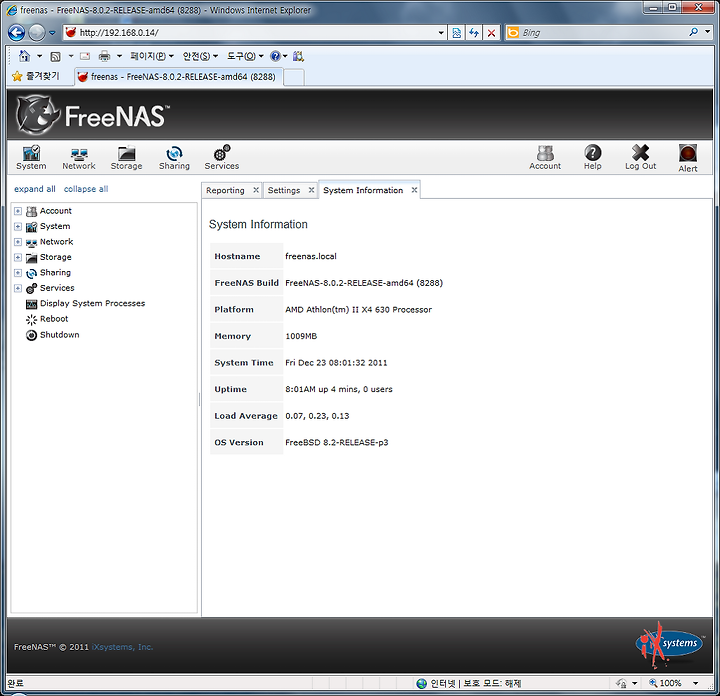
Task: Click the iXsystems logo in footer
Action: (x=669, y=645)
